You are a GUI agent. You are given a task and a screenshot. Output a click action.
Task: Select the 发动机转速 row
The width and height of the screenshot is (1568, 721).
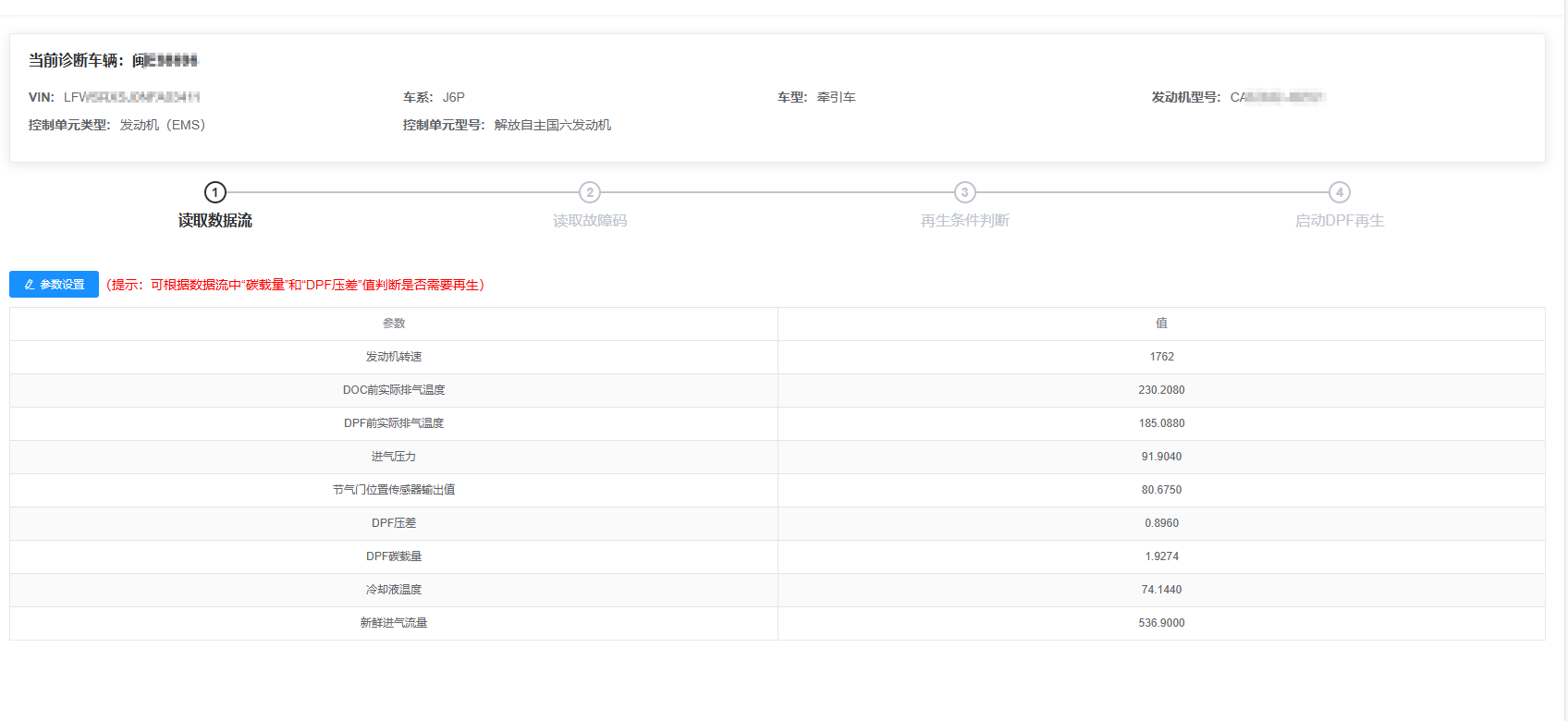[x=394, y=357]
